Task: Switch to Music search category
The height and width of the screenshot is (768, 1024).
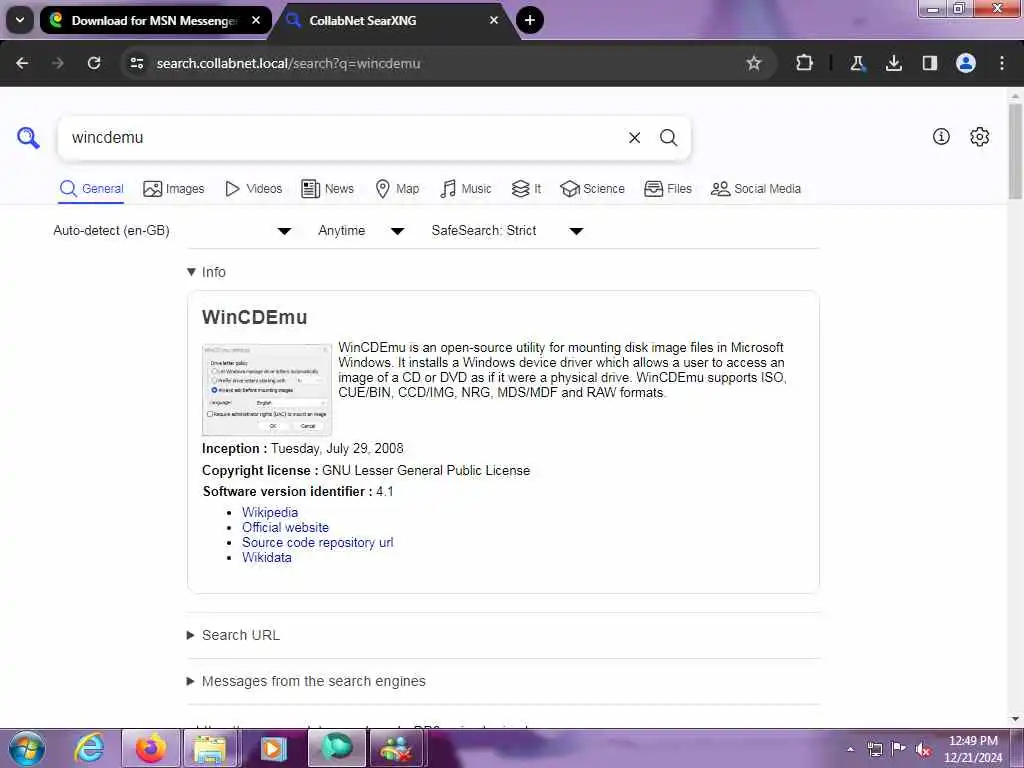Action: click(466, 189)
